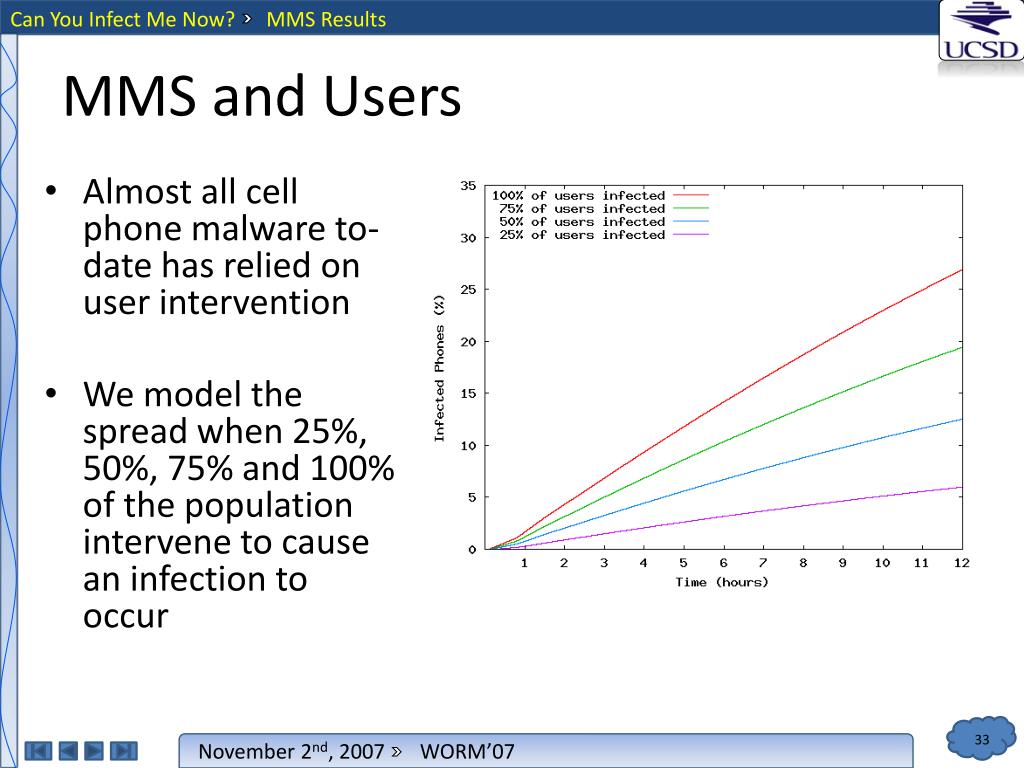Click the UCSD logo

click(981, 31)
